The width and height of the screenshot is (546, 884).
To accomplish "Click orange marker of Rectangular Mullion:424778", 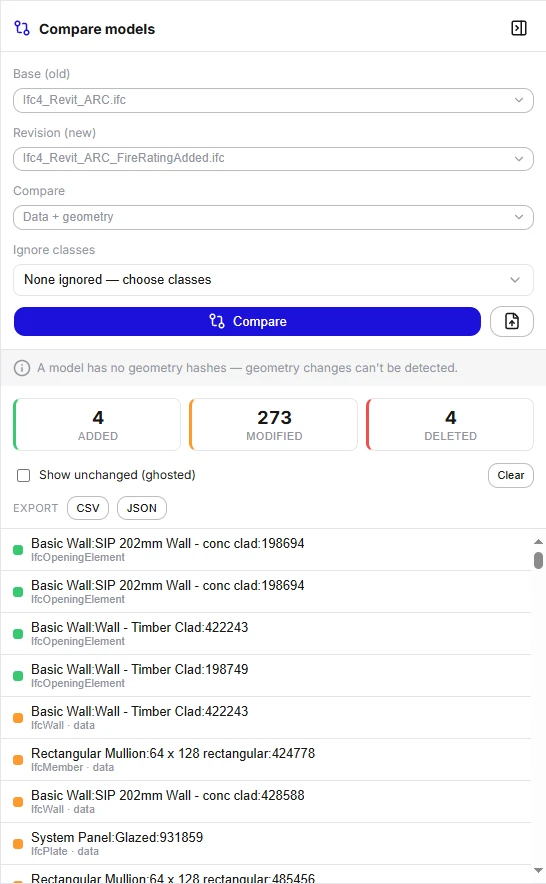I will coord(18,759).
